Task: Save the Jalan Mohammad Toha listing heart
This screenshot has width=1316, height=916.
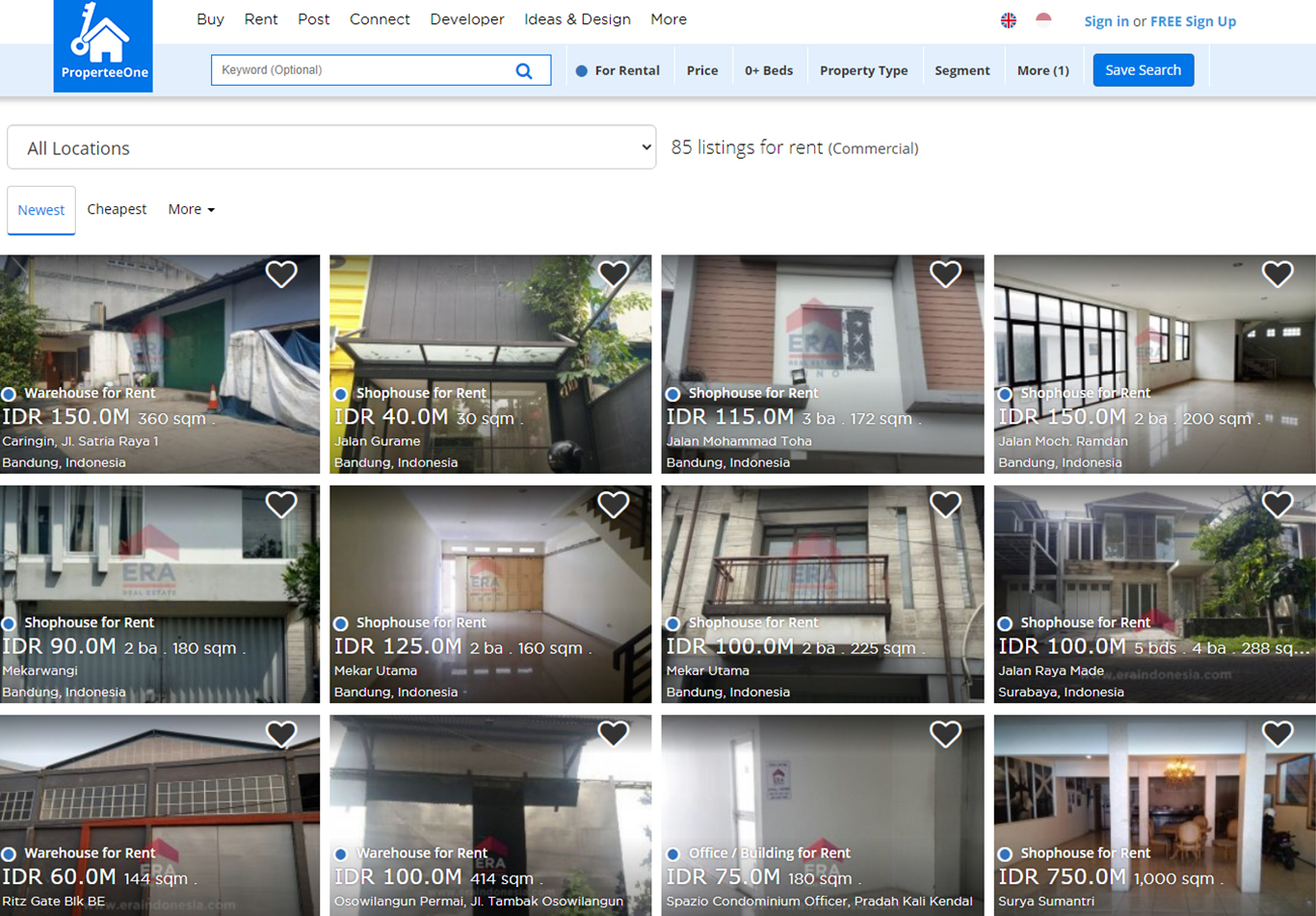Action: point(945,275)
